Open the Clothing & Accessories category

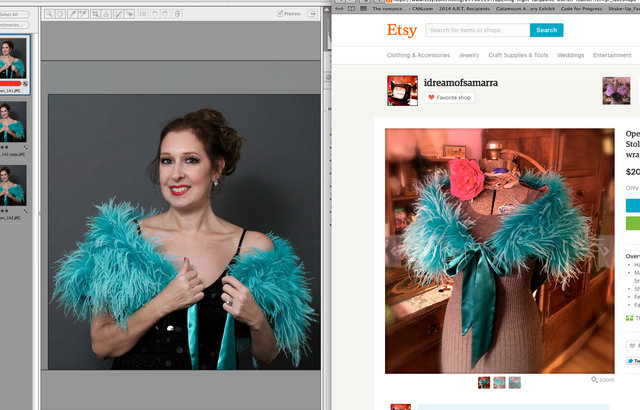418,55
